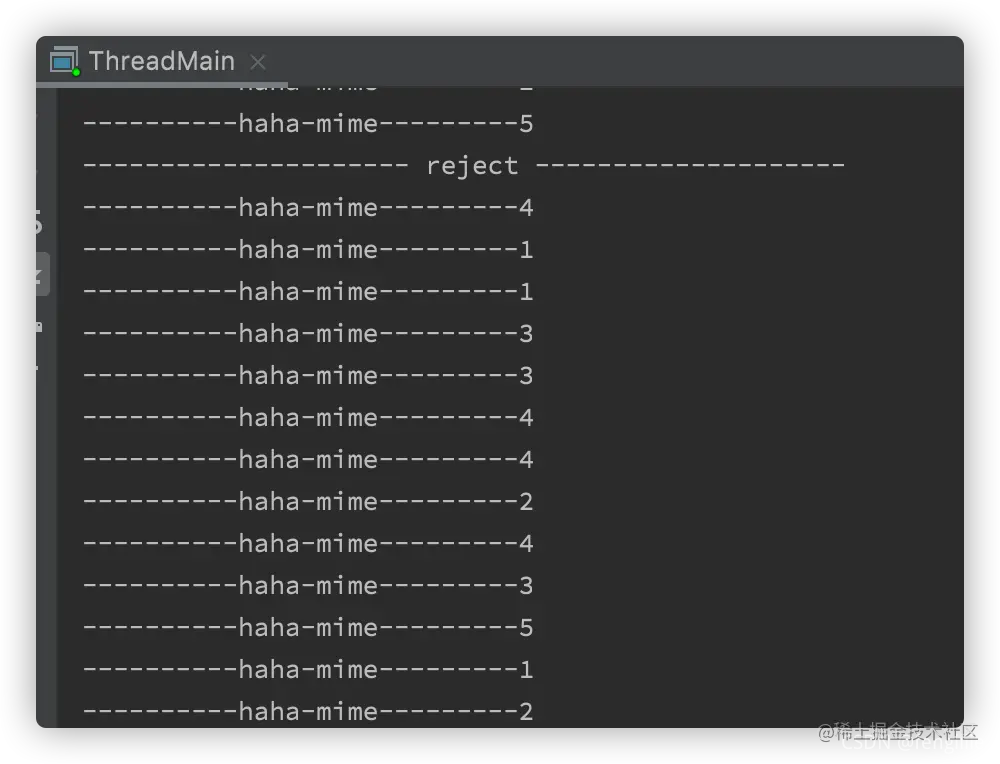This screenshot has height=764, width=1000.
Task: Click the first haha-mime 1 line after reject
Action: coord(308,250)
